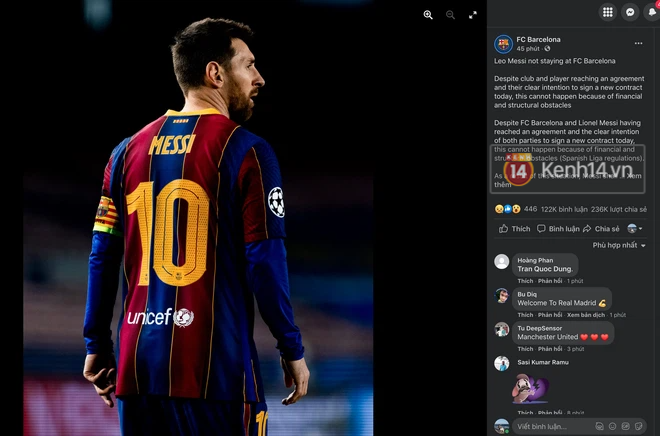Open Phù hợp nhất comment sorting dropdown
Image resolution: width=660 pixels, height=436 pixels.
pos(619,245)
